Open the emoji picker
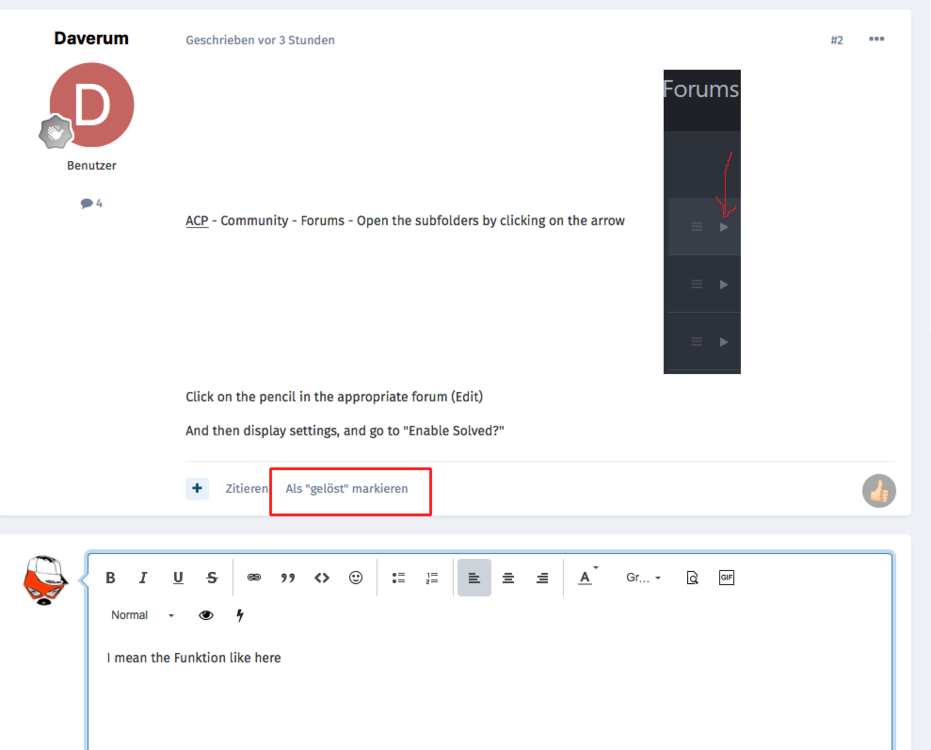 (x=356, y=578)
